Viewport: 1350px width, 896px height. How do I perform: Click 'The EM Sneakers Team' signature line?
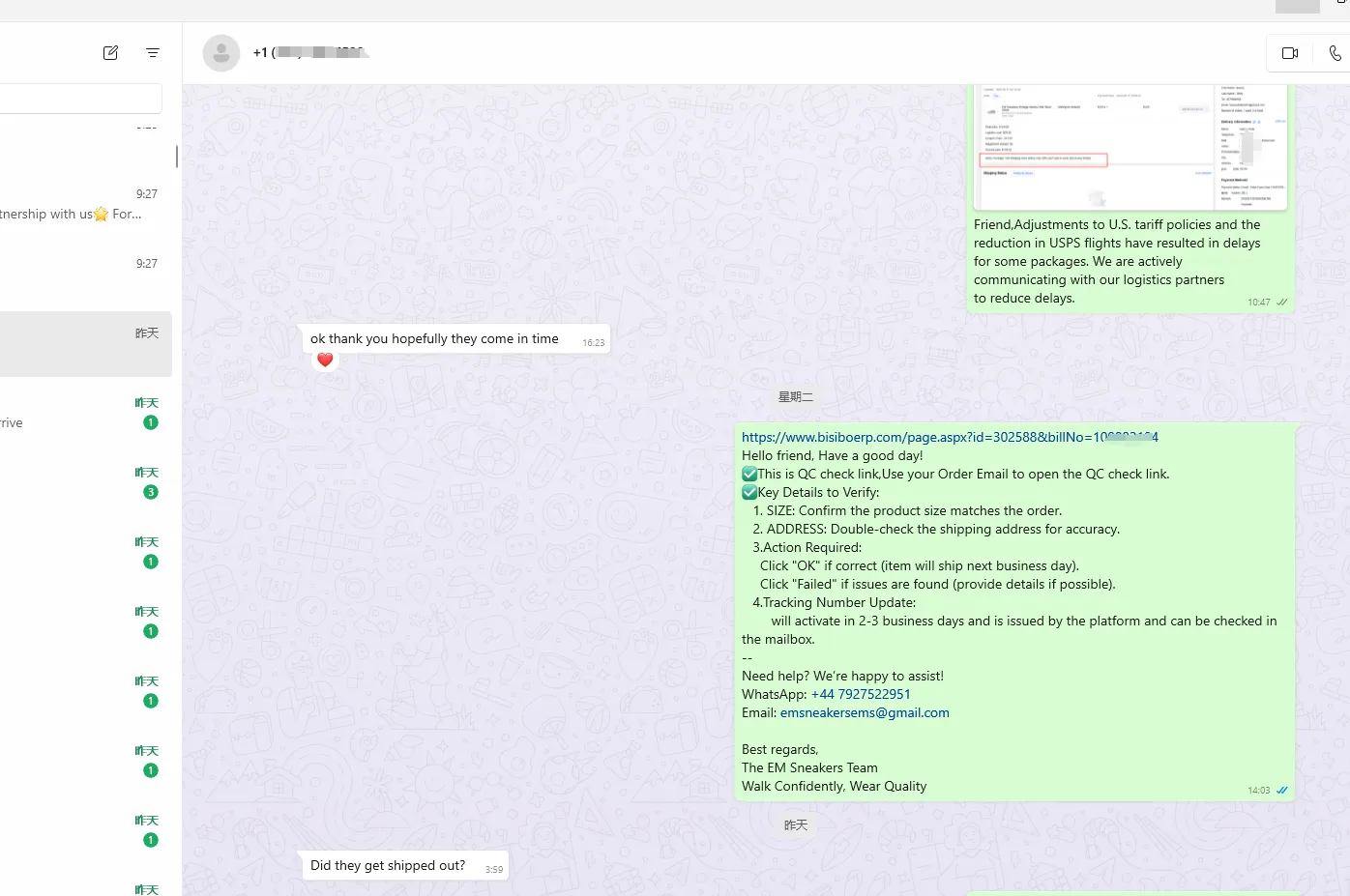click(x=809, y=767)
